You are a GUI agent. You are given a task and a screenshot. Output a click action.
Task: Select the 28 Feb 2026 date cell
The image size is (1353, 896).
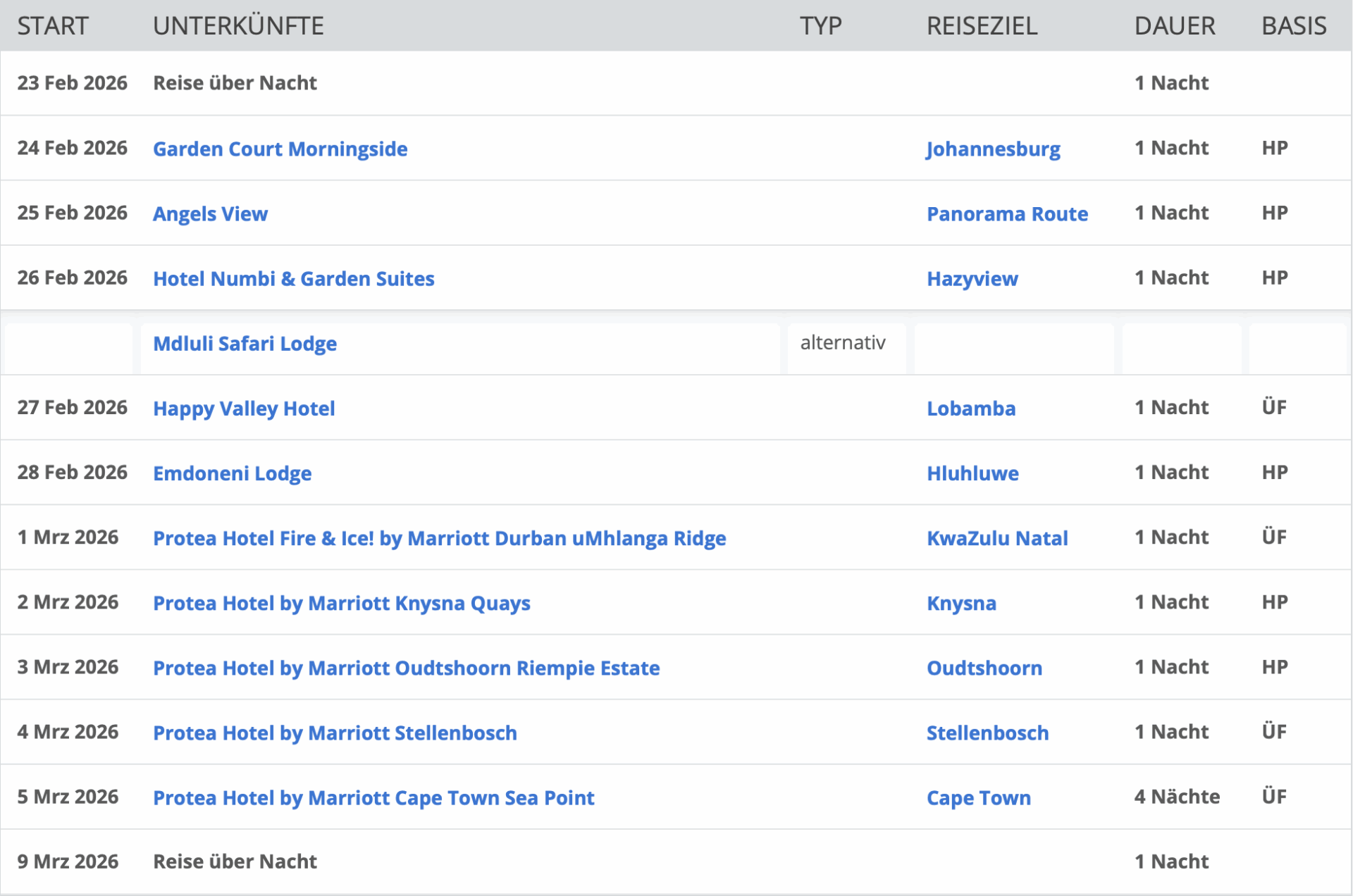72,472
